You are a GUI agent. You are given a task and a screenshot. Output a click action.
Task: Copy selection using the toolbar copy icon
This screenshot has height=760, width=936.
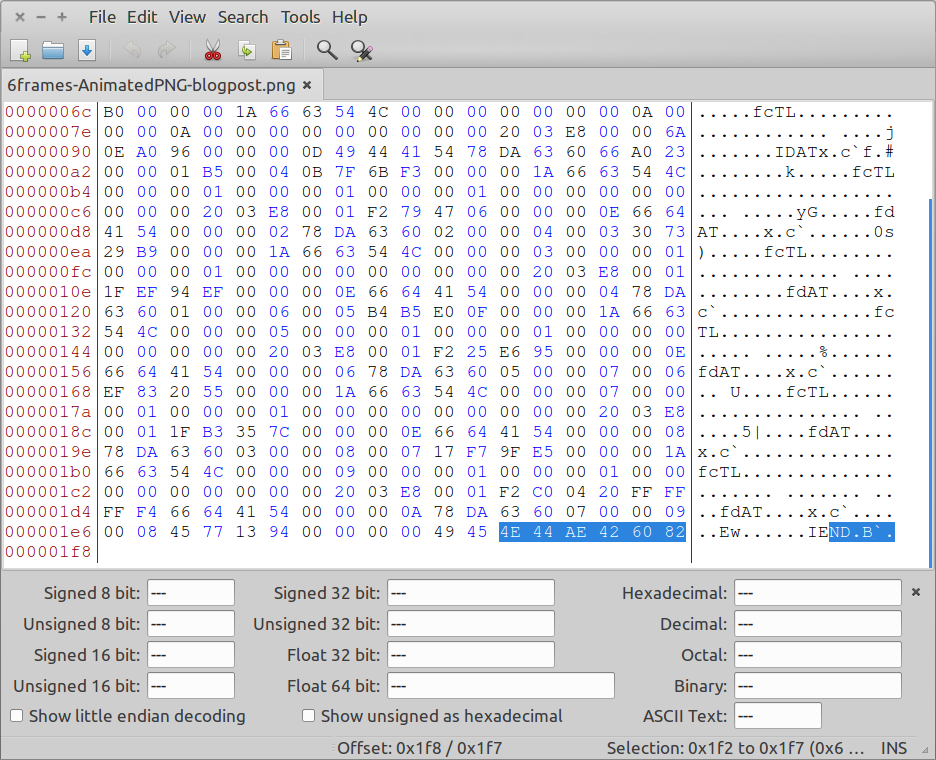246,50
